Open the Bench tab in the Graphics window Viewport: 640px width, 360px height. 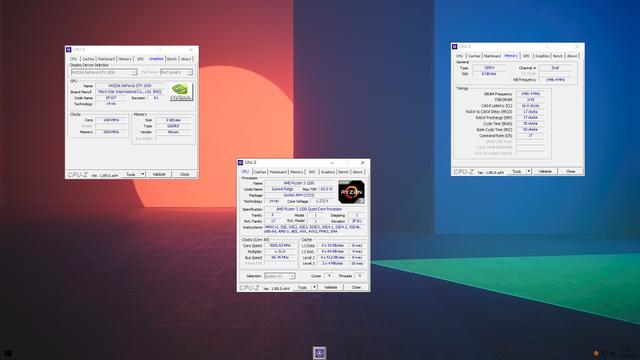click(172, 59)
